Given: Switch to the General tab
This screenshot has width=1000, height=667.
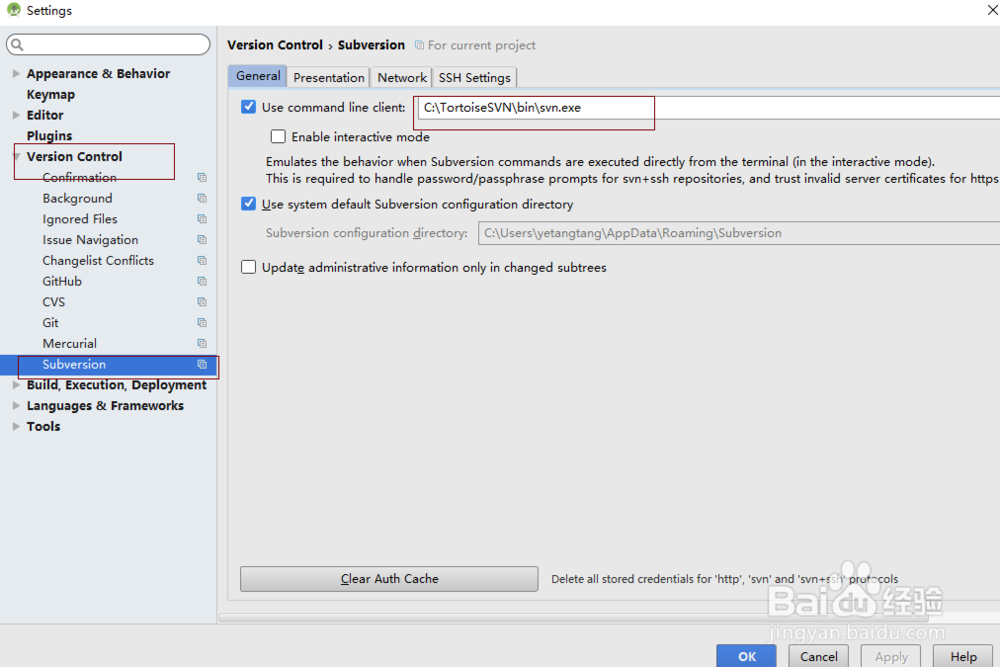Looking at the screenshot, I should pos(258,76).
